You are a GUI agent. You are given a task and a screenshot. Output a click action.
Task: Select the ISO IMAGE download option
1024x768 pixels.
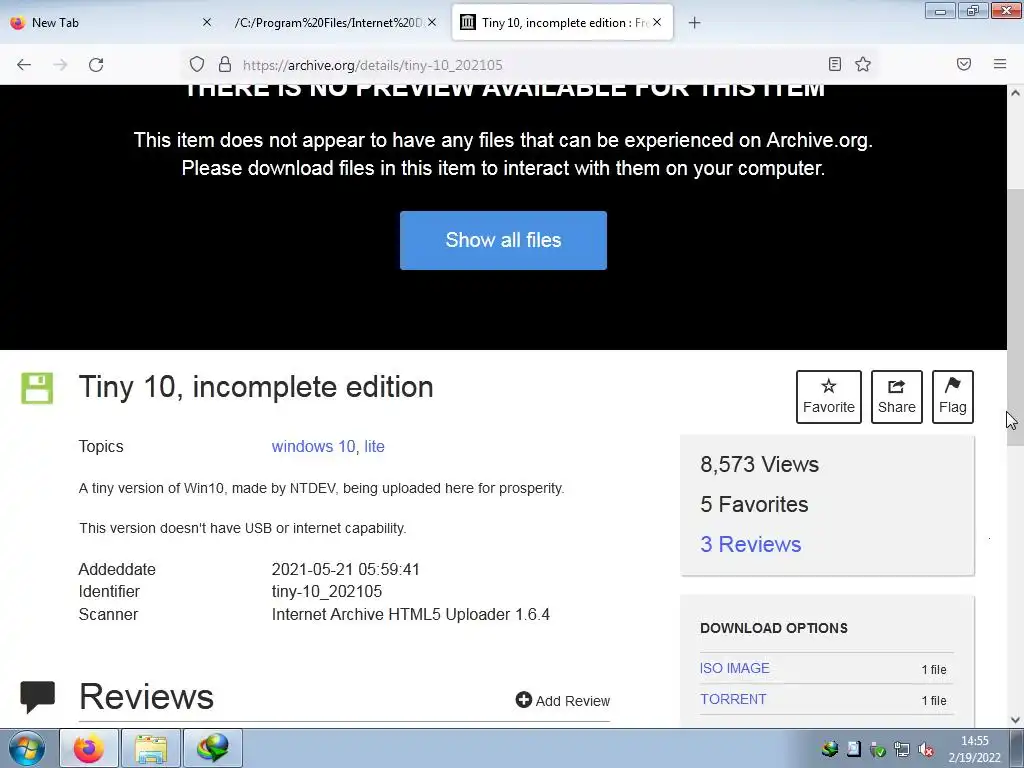735,668
